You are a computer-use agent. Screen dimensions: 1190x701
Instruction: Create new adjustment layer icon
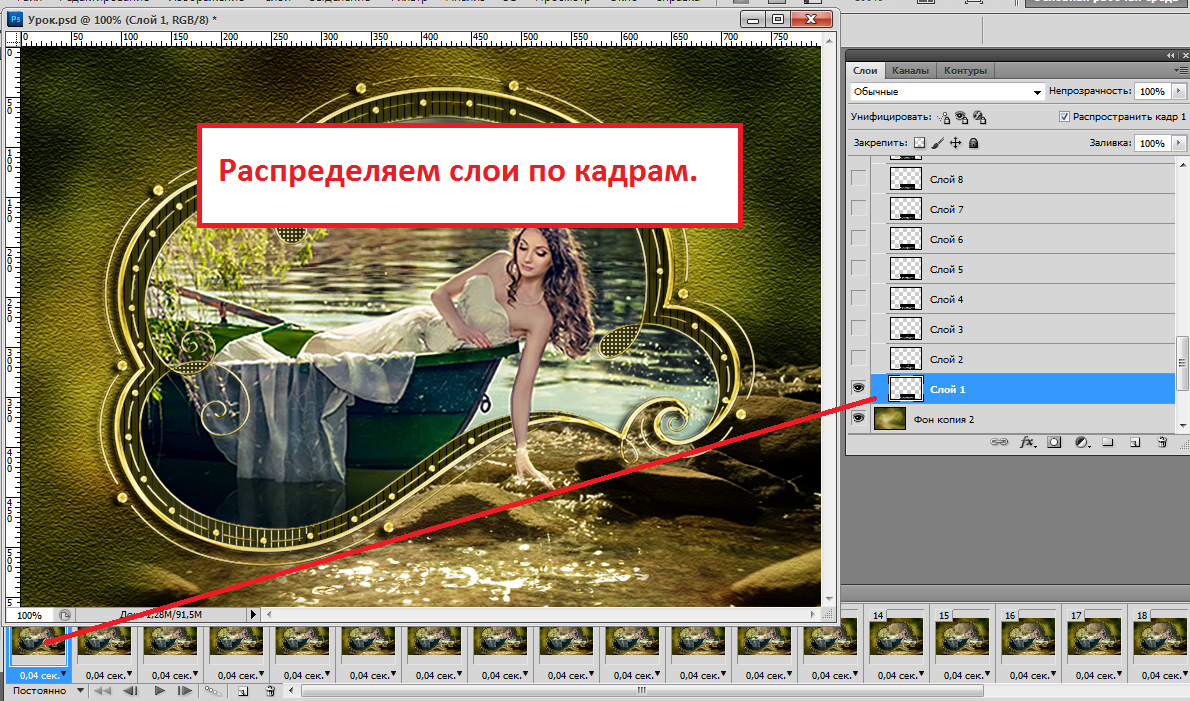click(1081, 442)
